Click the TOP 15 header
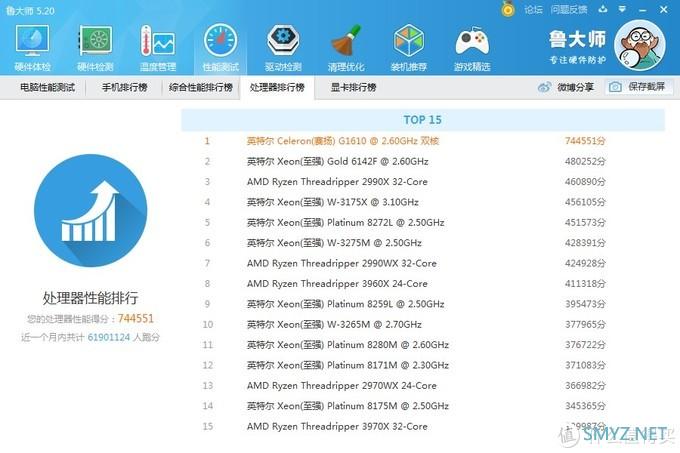Image resolution: width=680 pixels, height=453 pixels. [423, 120]
